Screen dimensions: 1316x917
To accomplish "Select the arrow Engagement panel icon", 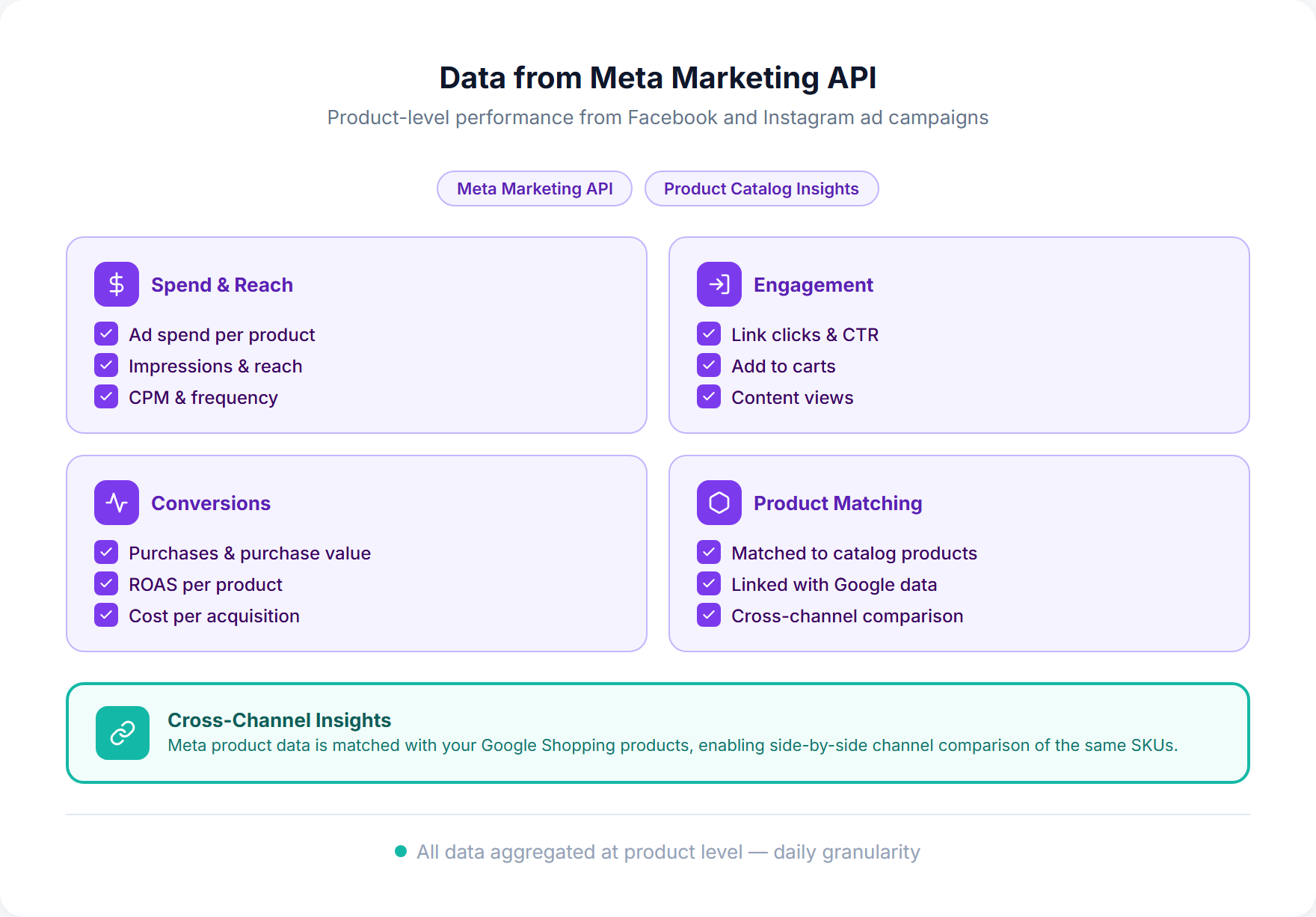I will coord(718,284).
